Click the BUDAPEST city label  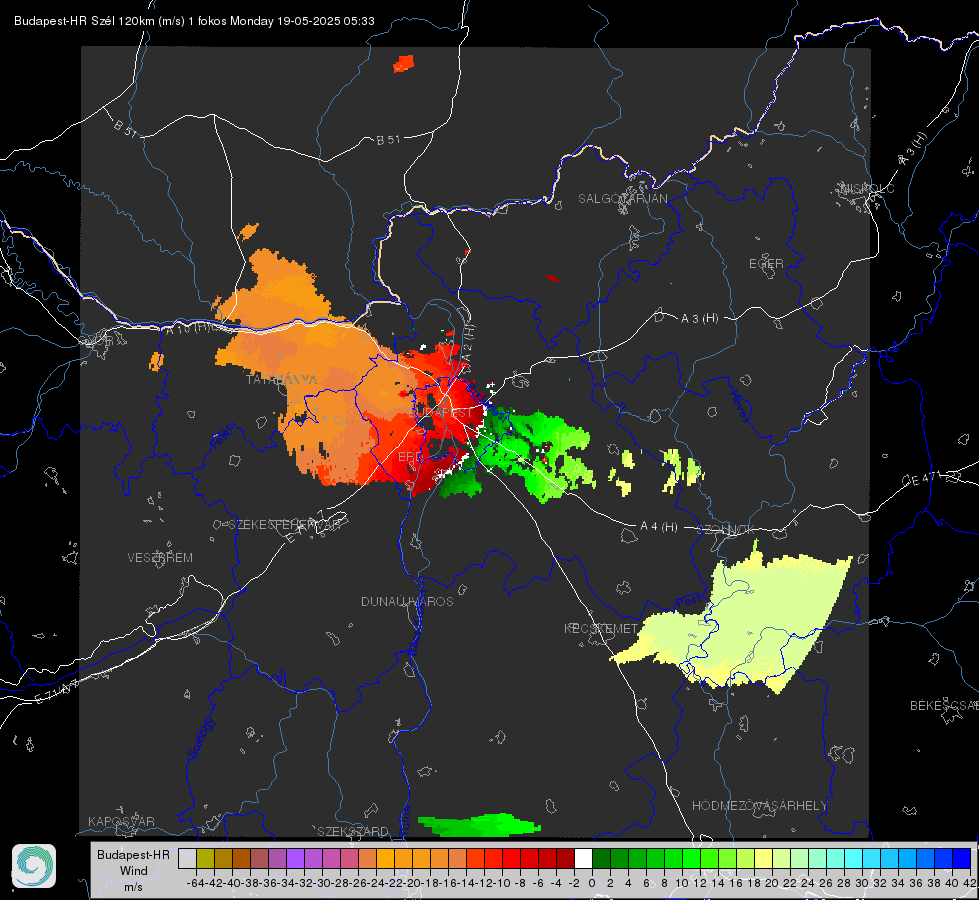click(x=441, y=413)
